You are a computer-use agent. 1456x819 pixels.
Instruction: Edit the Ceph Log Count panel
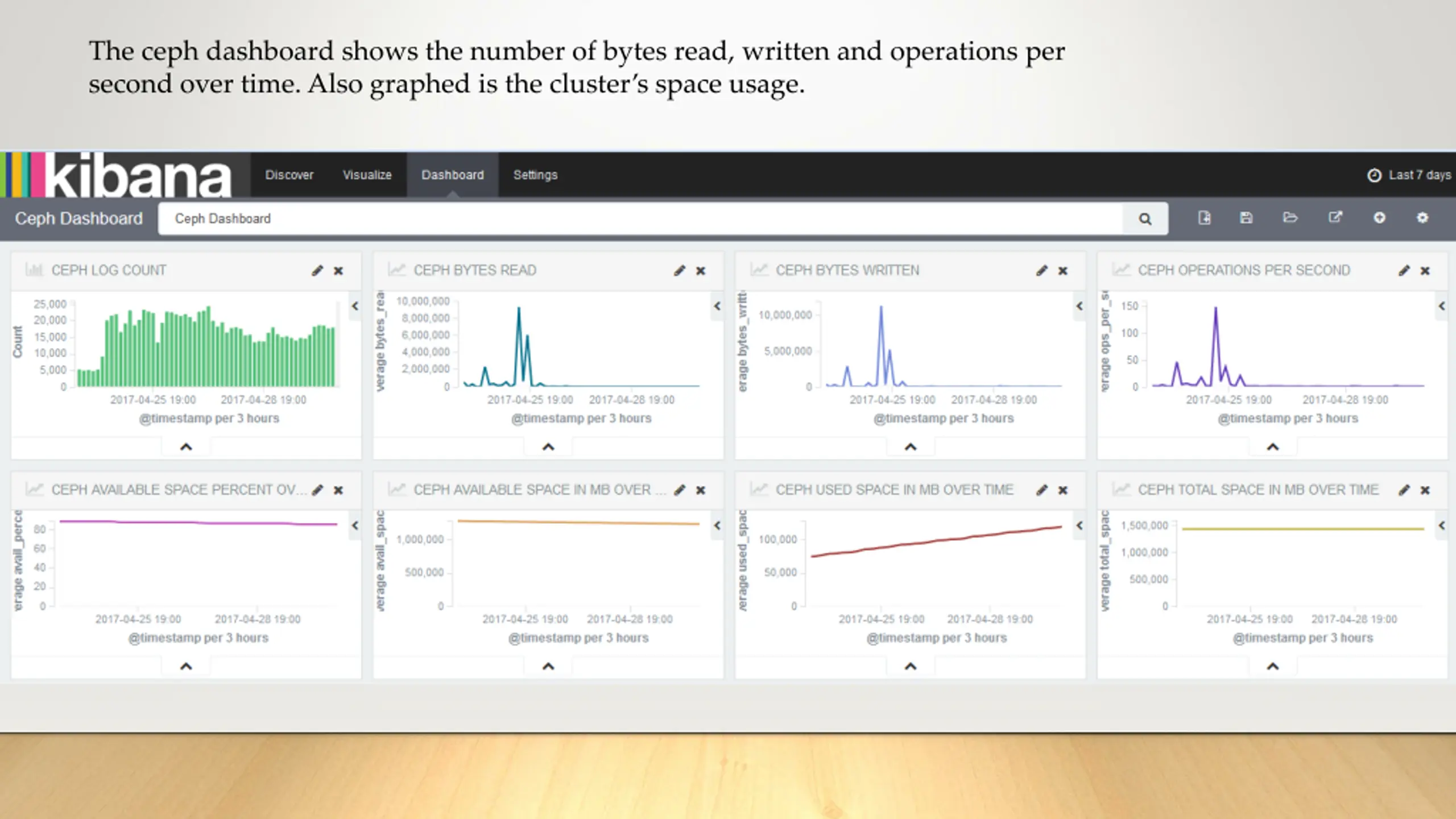click(x=317, y=271)
